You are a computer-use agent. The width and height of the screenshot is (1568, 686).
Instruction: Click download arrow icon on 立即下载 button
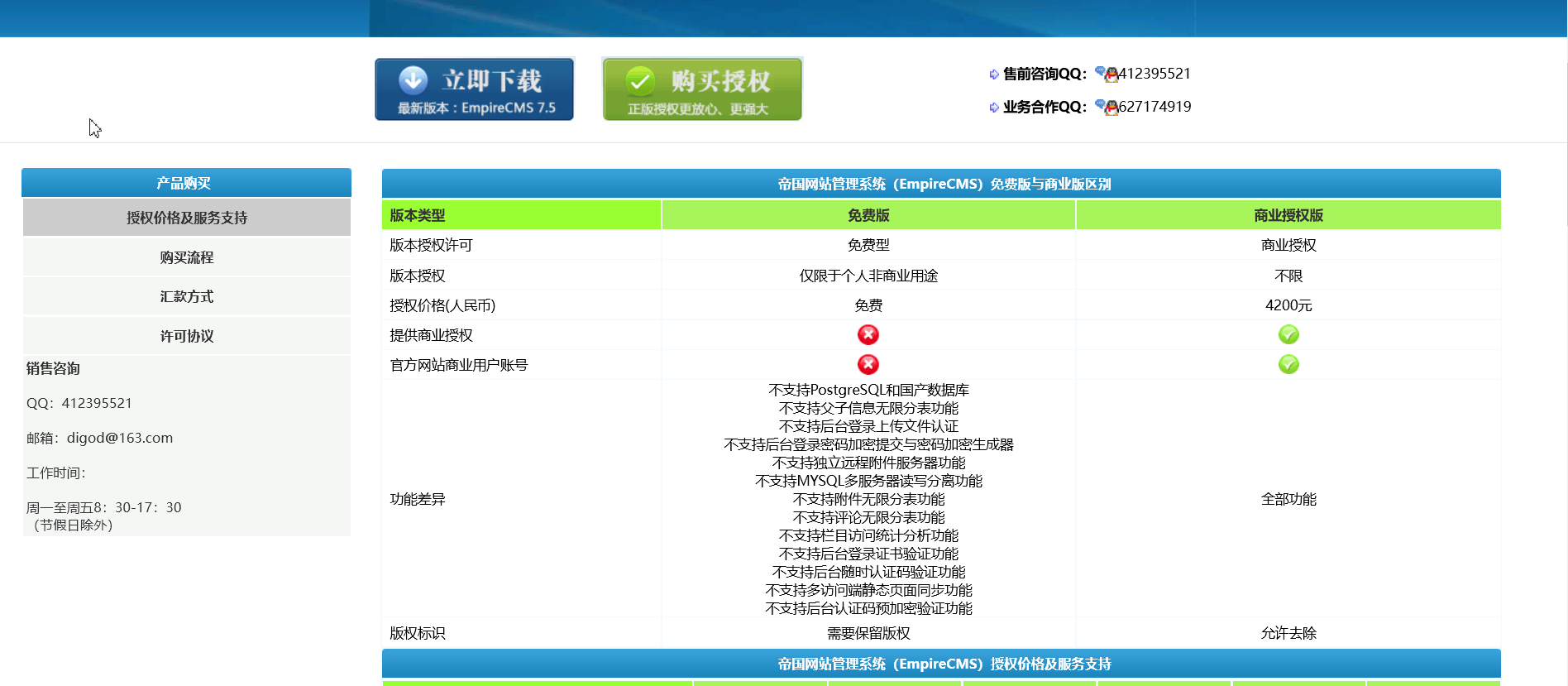[414, 80]
